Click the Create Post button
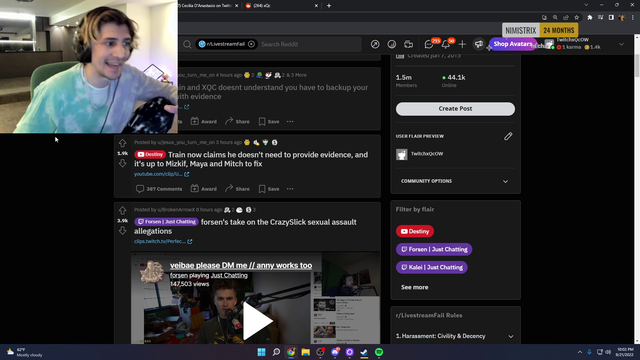Image resolution: width=640 pixels, height=360 pixels. pos(455,109)
